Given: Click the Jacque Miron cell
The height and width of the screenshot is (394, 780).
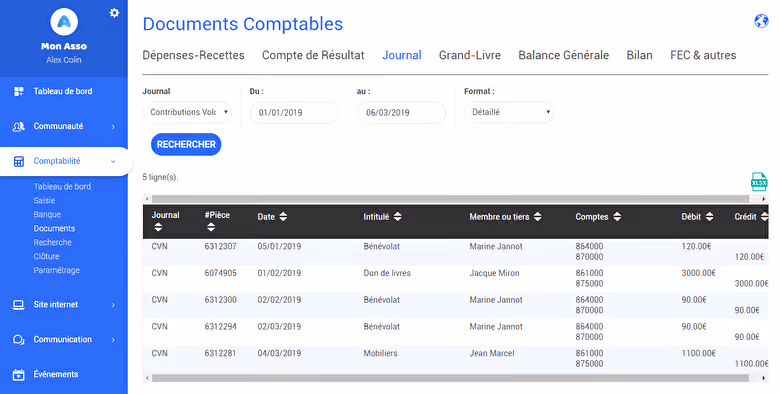Looking at the screenshot, I should click(494, 273).
